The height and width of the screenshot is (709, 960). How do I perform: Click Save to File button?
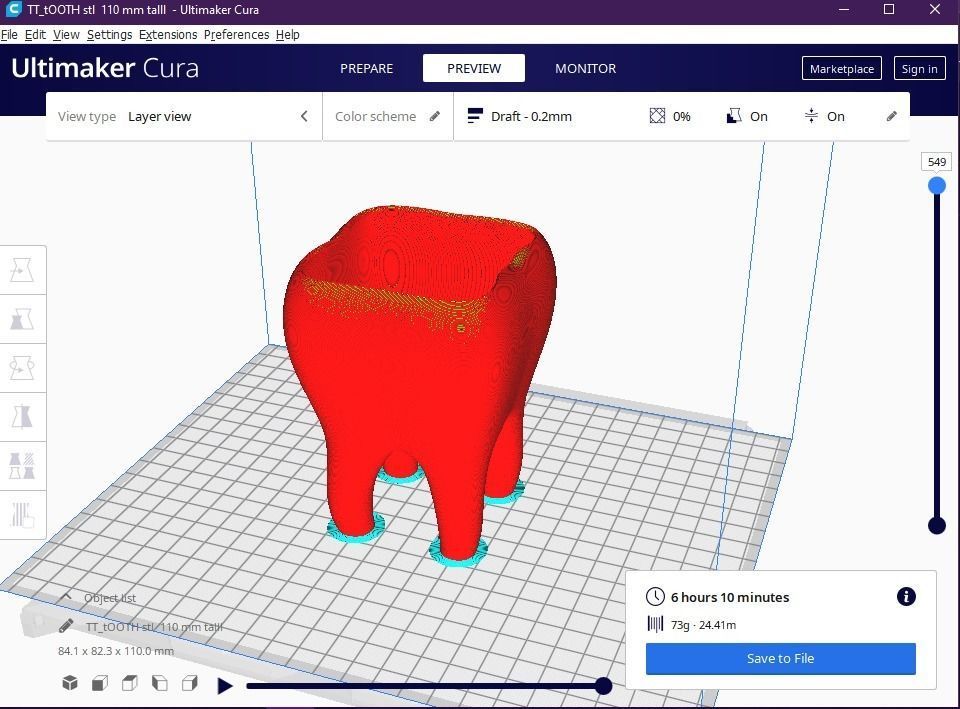coord(781,659)
